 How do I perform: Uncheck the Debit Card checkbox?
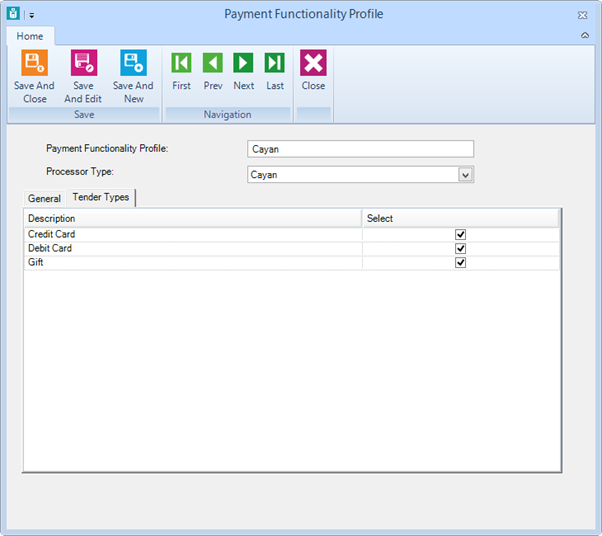[460, 248]
